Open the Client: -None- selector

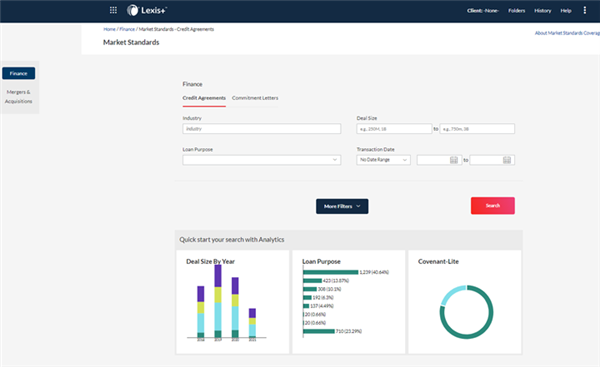(483, 11)
